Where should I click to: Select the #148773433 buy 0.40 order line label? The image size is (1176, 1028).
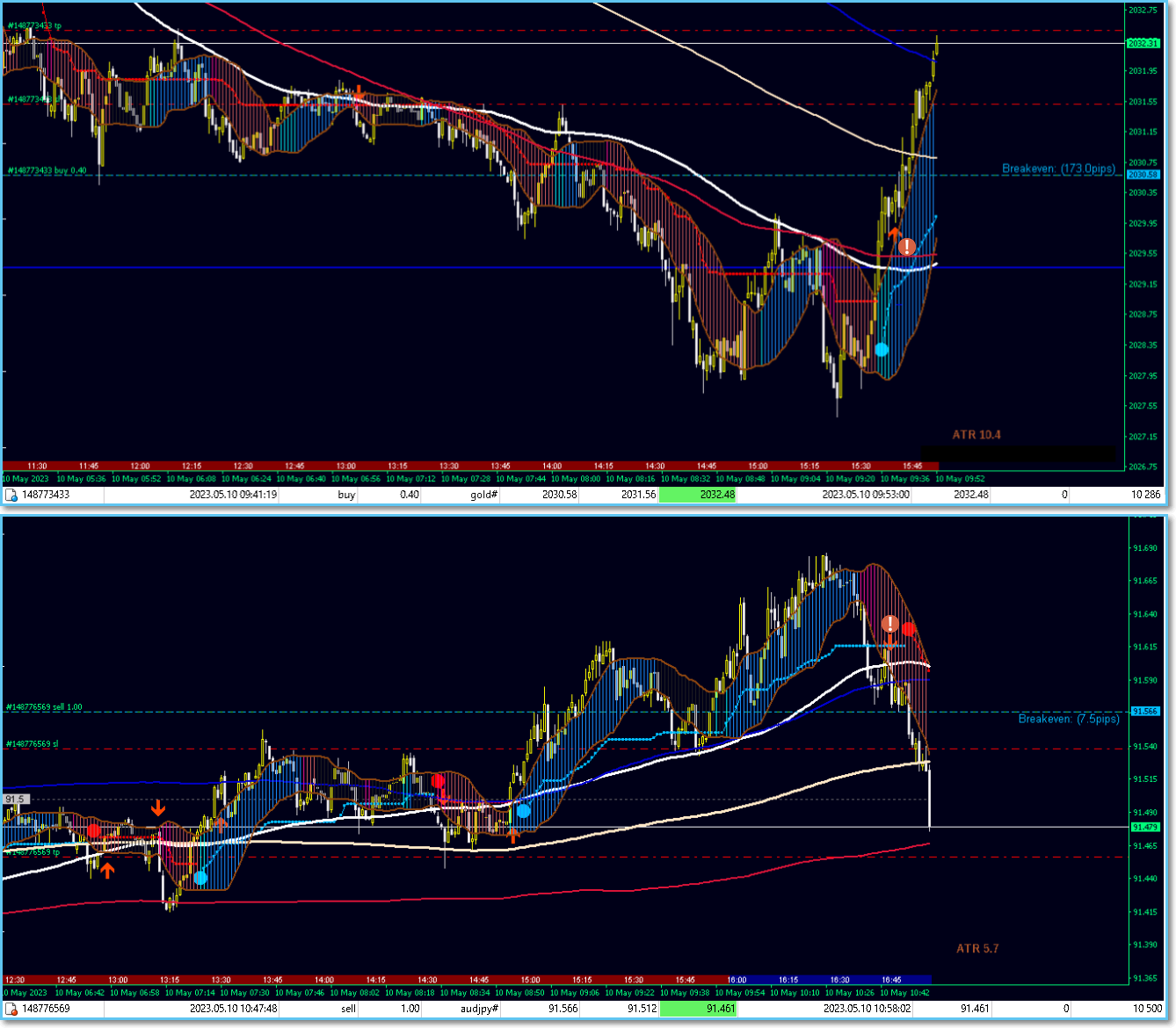(x=47, y=170)
